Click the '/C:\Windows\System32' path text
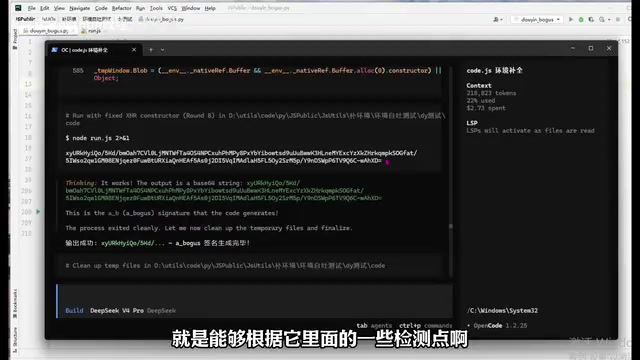This screenshot has height=360, width=640. coord(502,311)
